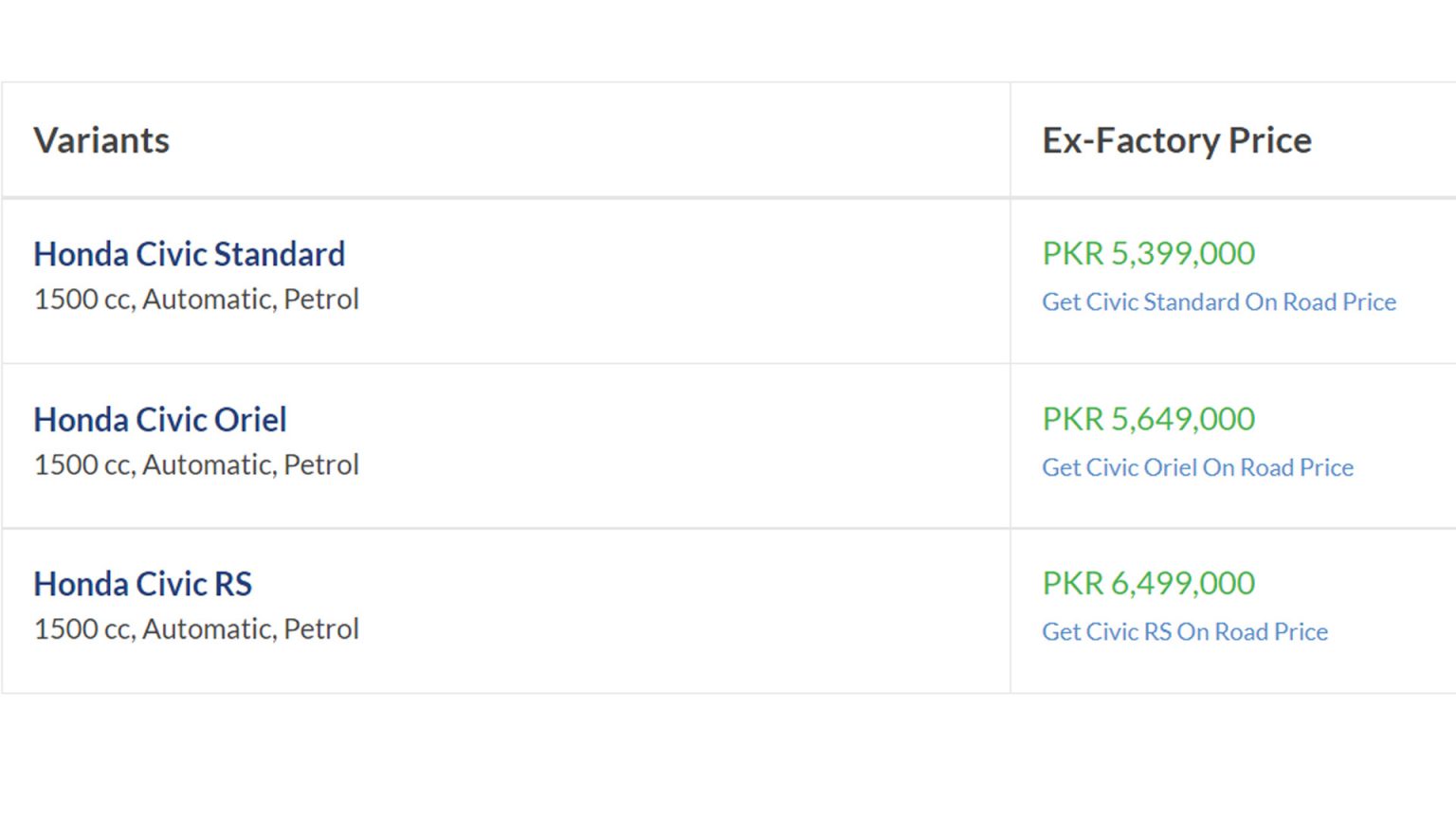Click "Petrol" under Honda Civic Oriel

(321, 465)
